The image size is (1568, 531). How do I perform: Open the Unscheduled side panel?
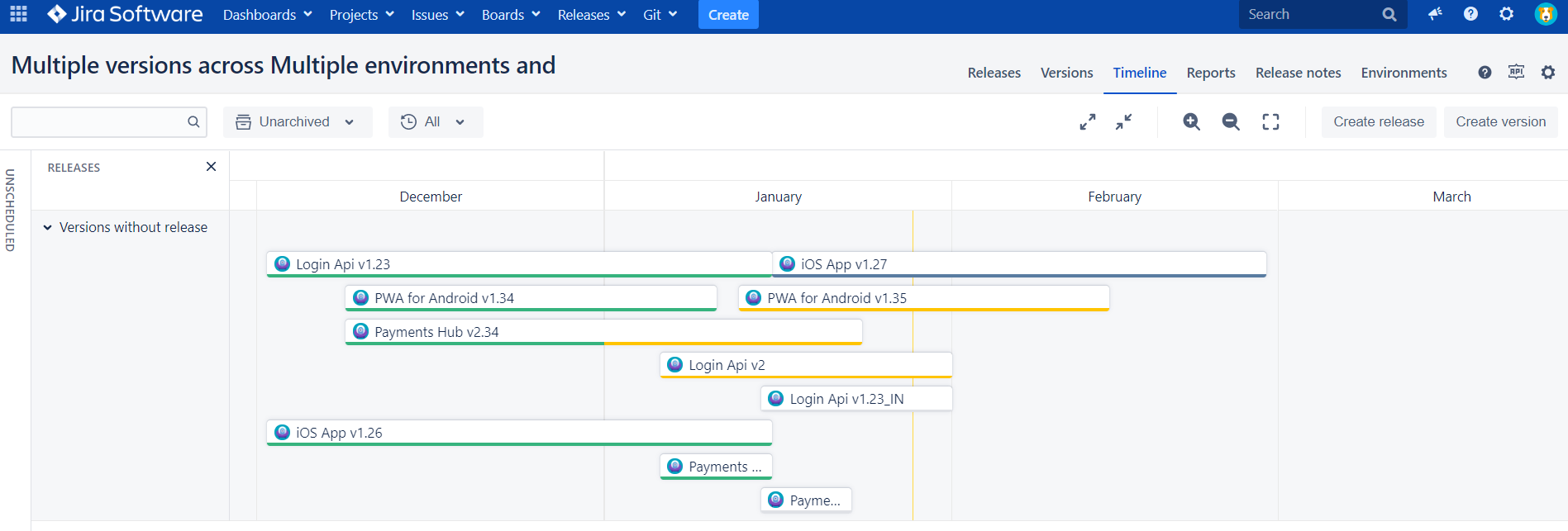pos(10,210)
